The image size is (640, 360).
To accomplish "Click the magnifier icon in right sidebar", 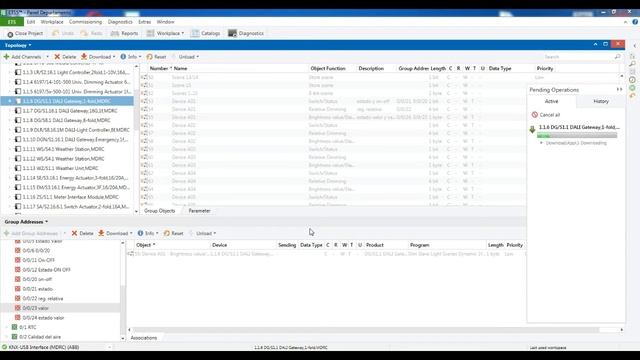I will 632,64.
